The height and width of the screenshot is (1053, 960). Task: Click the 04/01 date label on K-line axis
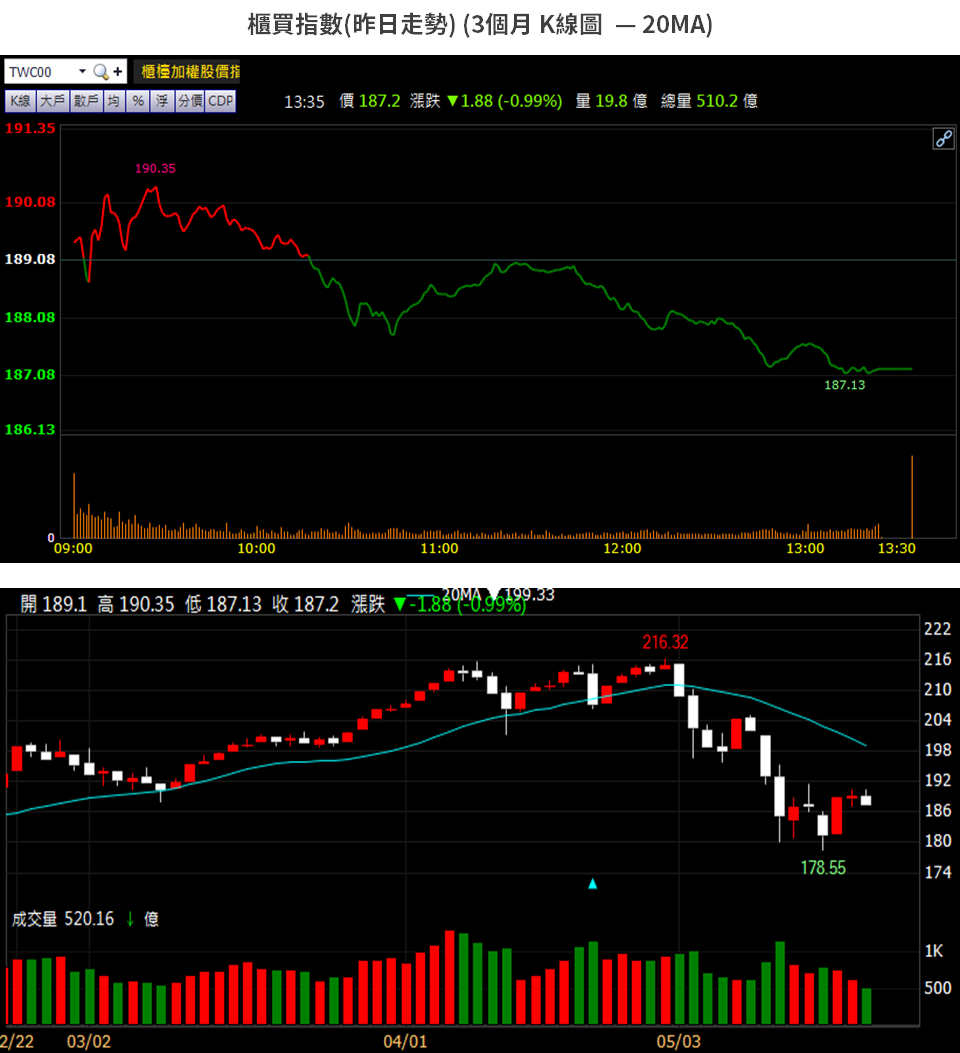[x=405, y=1042]
